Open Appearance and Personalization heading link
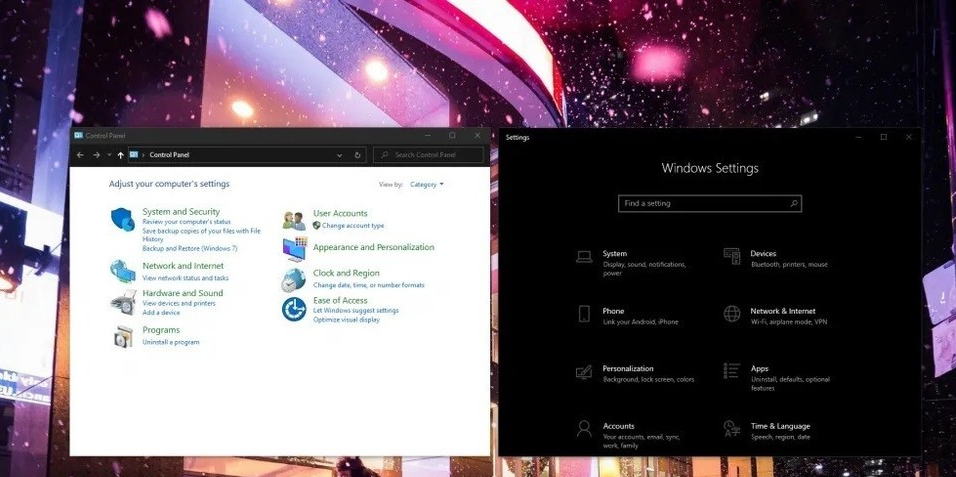 (374, 248)
